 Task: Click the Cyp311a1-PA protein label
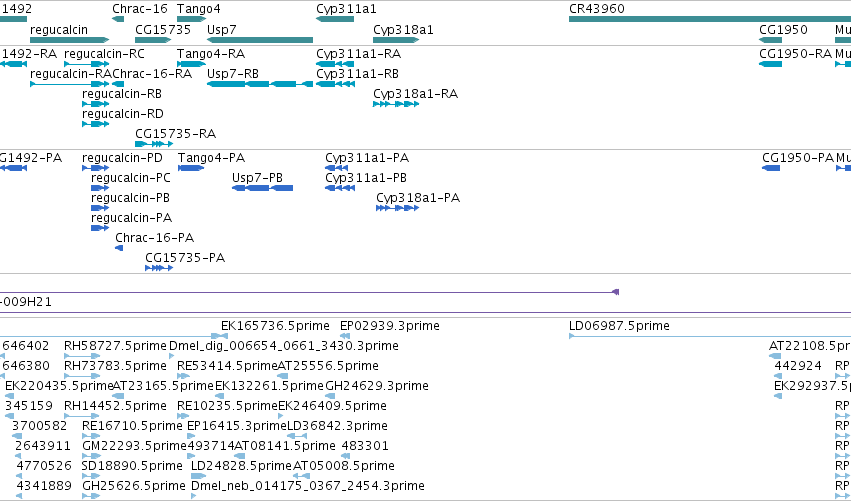click(x=367, y=158)
